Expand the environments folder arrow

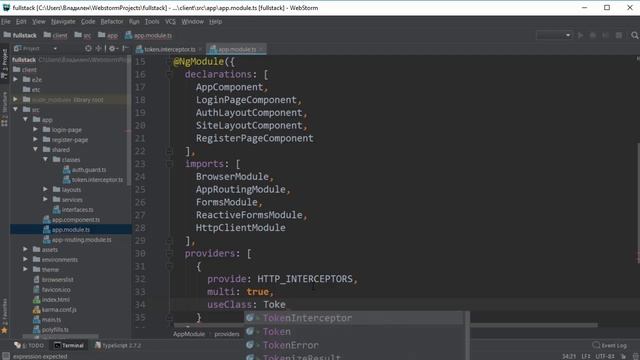pyautogui.click(x=25, y=260)
